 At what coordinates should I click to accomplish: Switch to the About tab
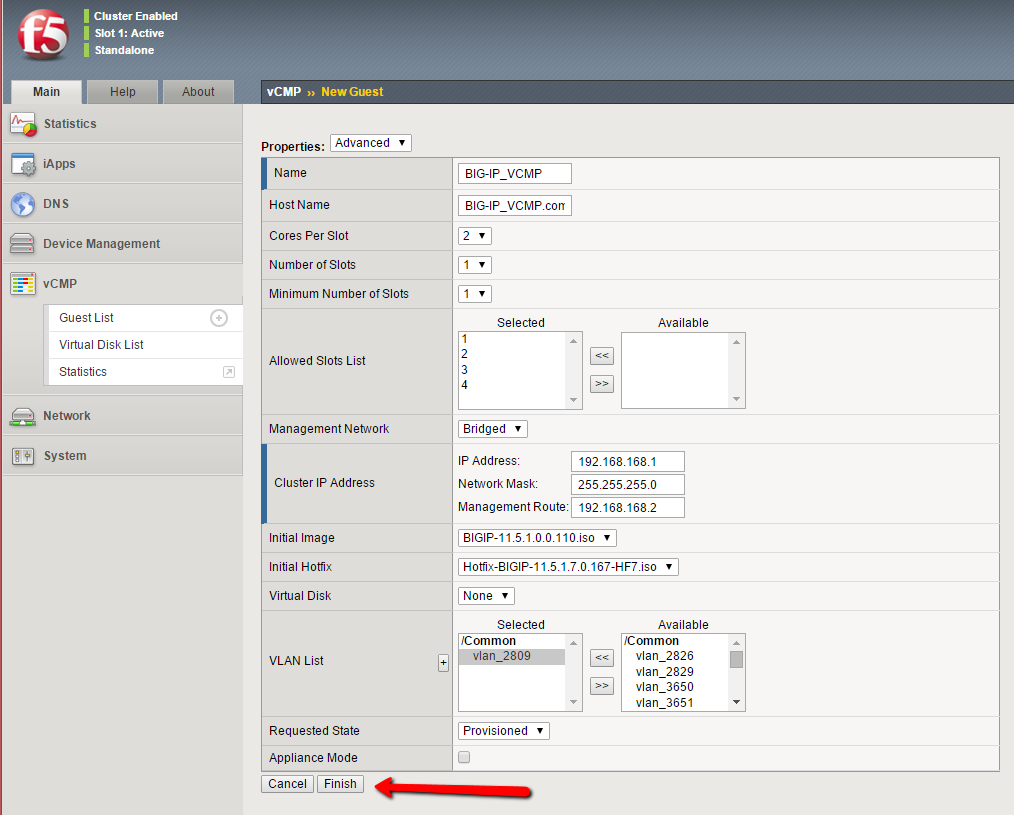[x=198, y=92]
